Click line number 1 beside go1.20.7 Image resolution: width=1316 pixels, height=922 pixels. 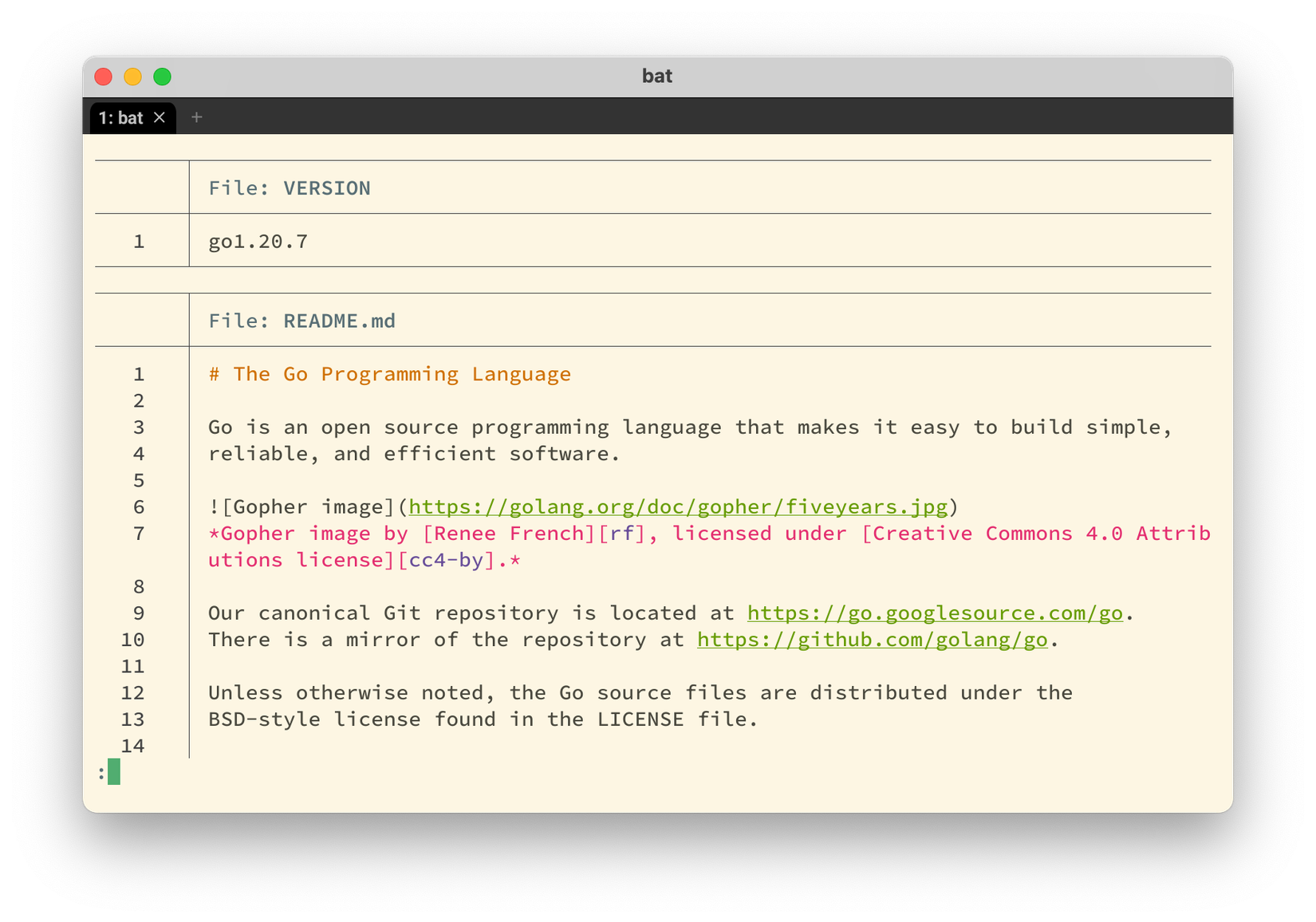(x=139, y=240)
